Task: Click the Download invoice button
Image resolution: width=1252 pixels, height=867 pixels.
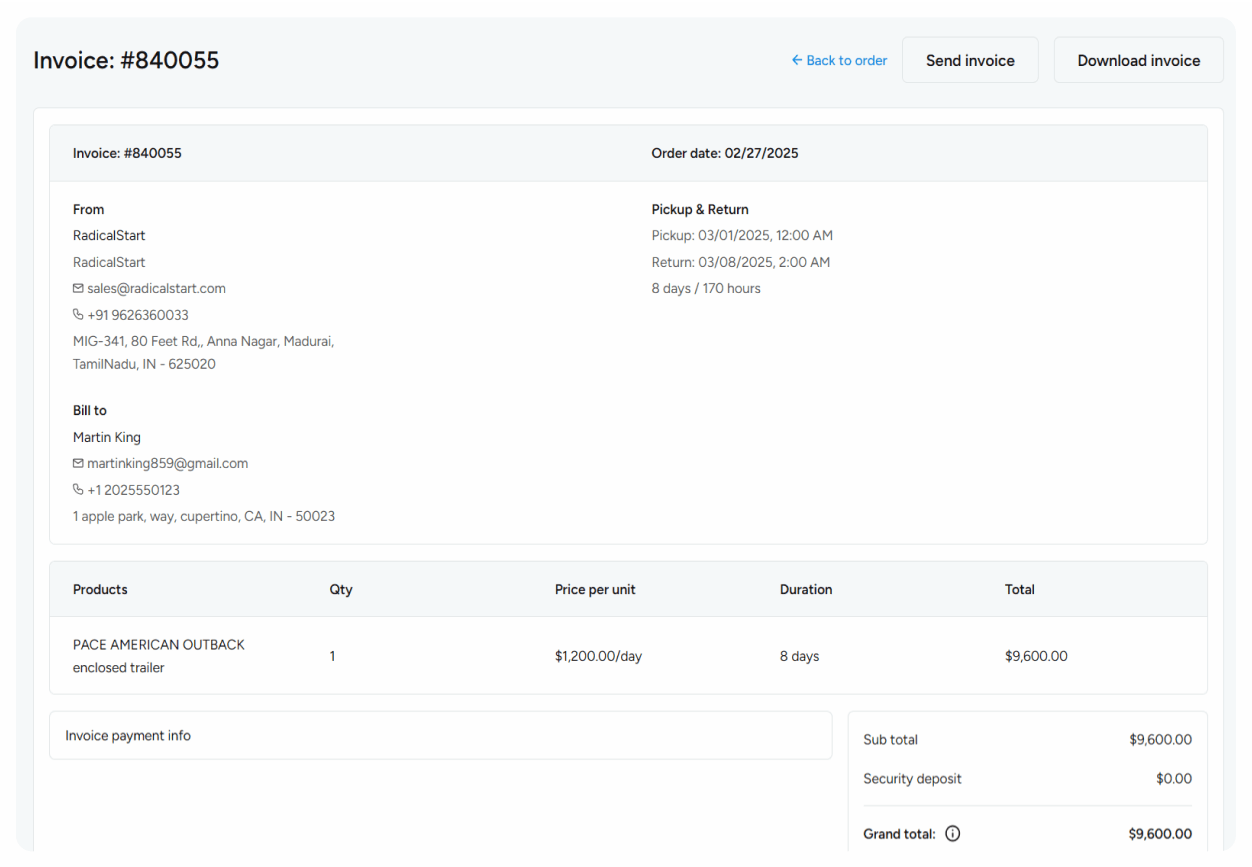Action: coord(1138,60)
